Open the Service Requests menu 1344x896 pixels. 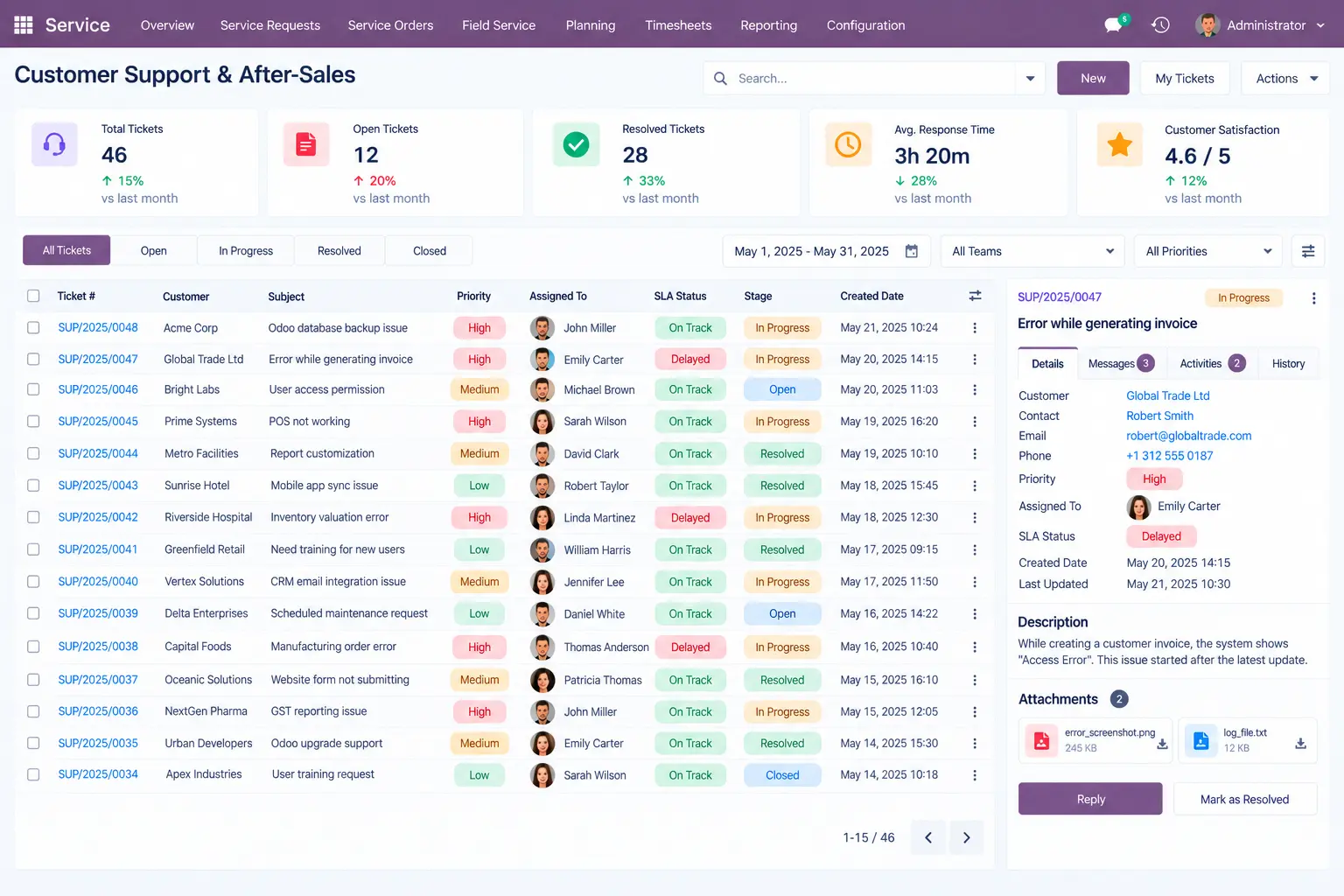point(270,25)
